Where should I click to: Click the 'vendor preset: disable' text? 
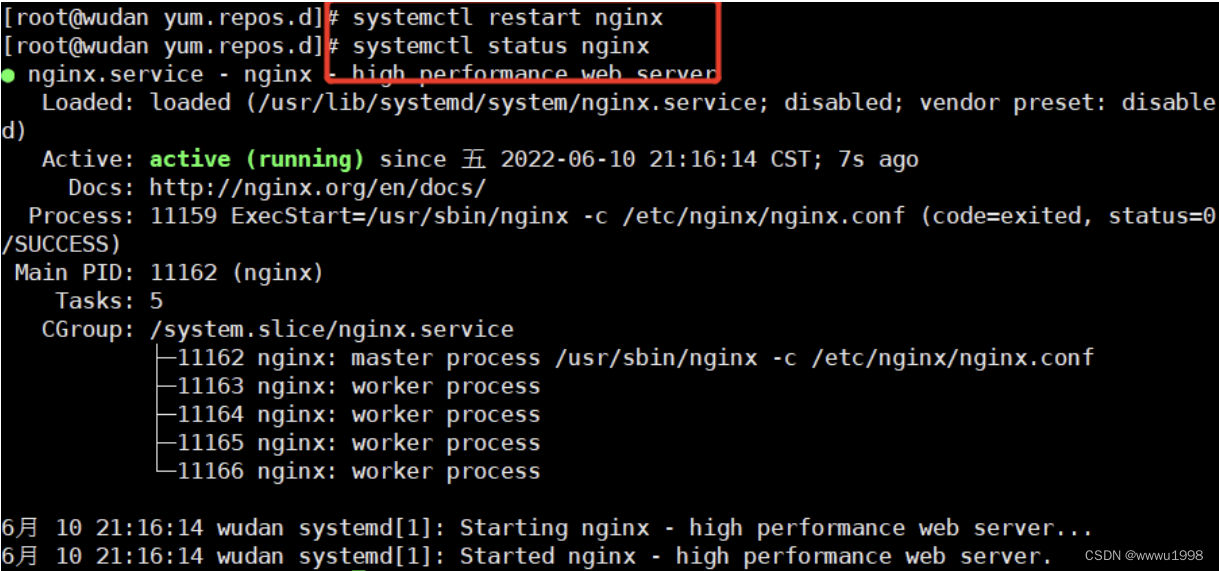click(1068, 102)
